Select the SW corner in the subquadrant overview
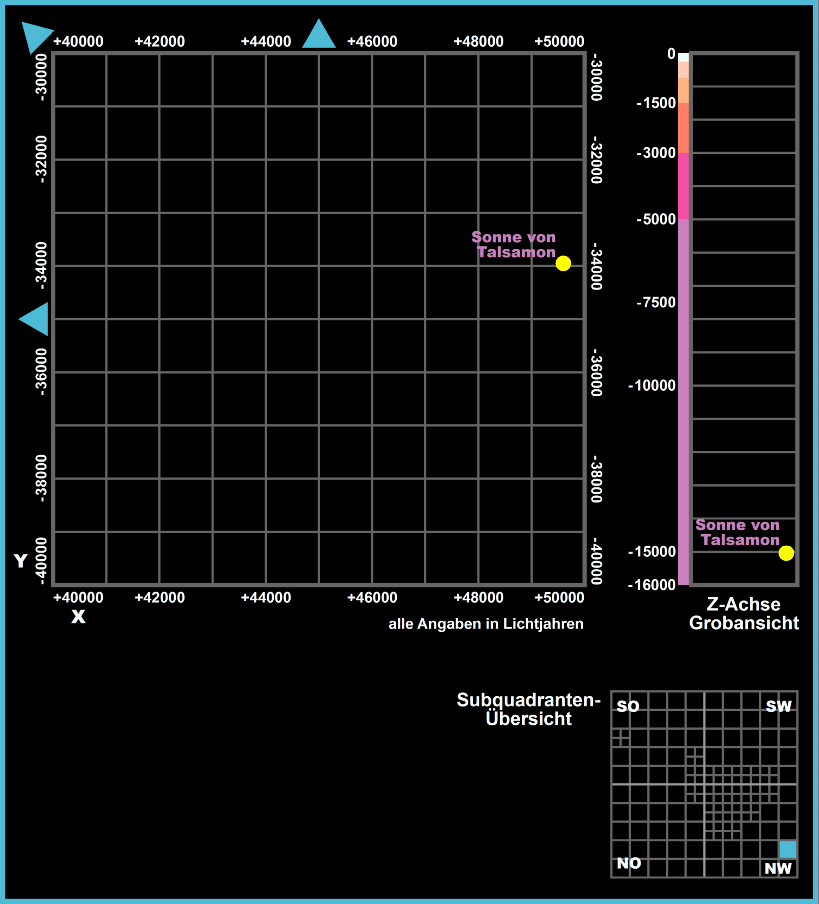The image size is (819, 904). 778,707
